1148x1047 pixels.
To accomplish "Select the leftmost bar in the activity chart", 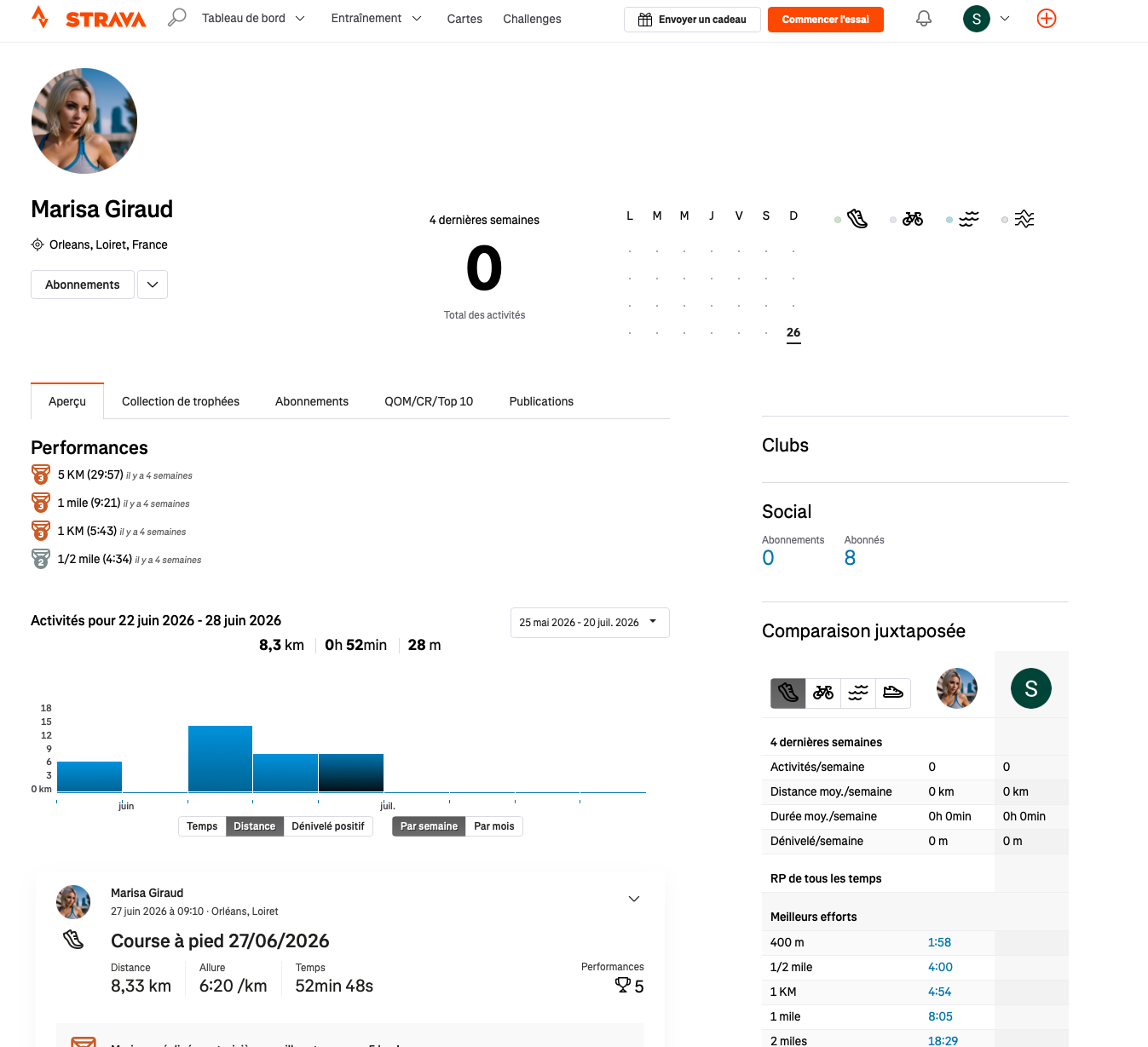I will point(89,777).
